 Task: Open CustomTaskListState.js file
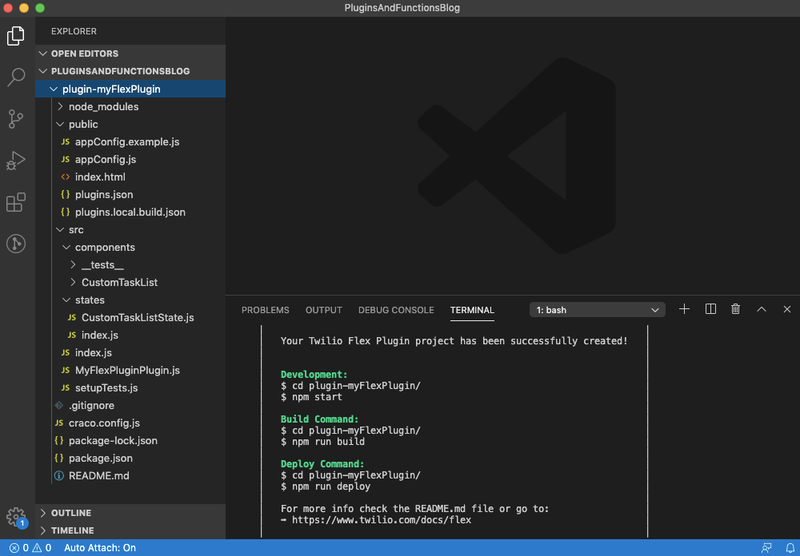(x=130, y=317)
